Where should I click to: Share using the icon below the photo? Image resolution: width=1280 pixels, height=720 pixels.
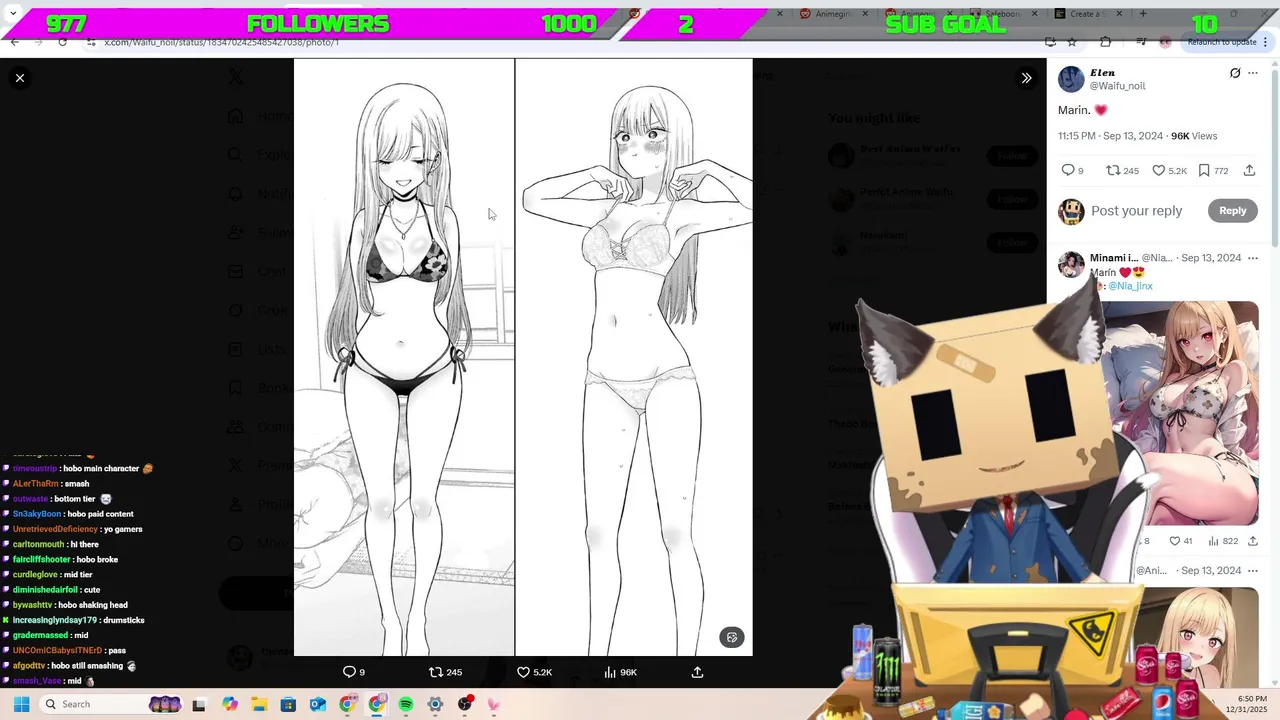(x=697, y=672)
